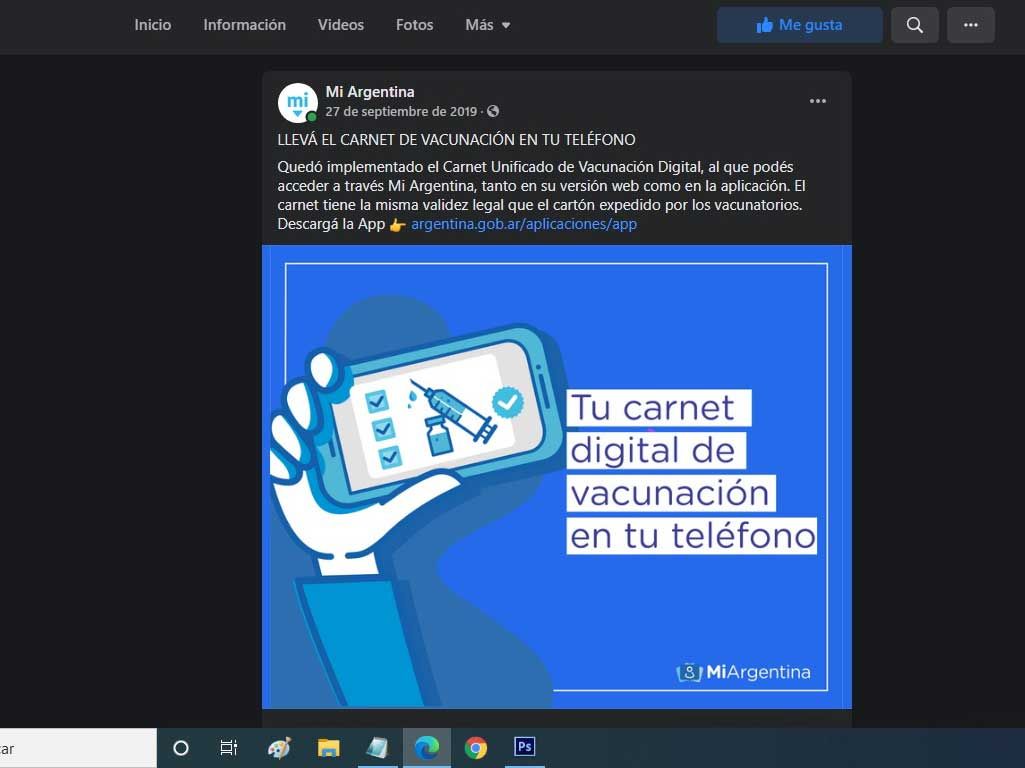Open the Videos tab
This screenshot has width=1025, height=768.
point(341,25)
